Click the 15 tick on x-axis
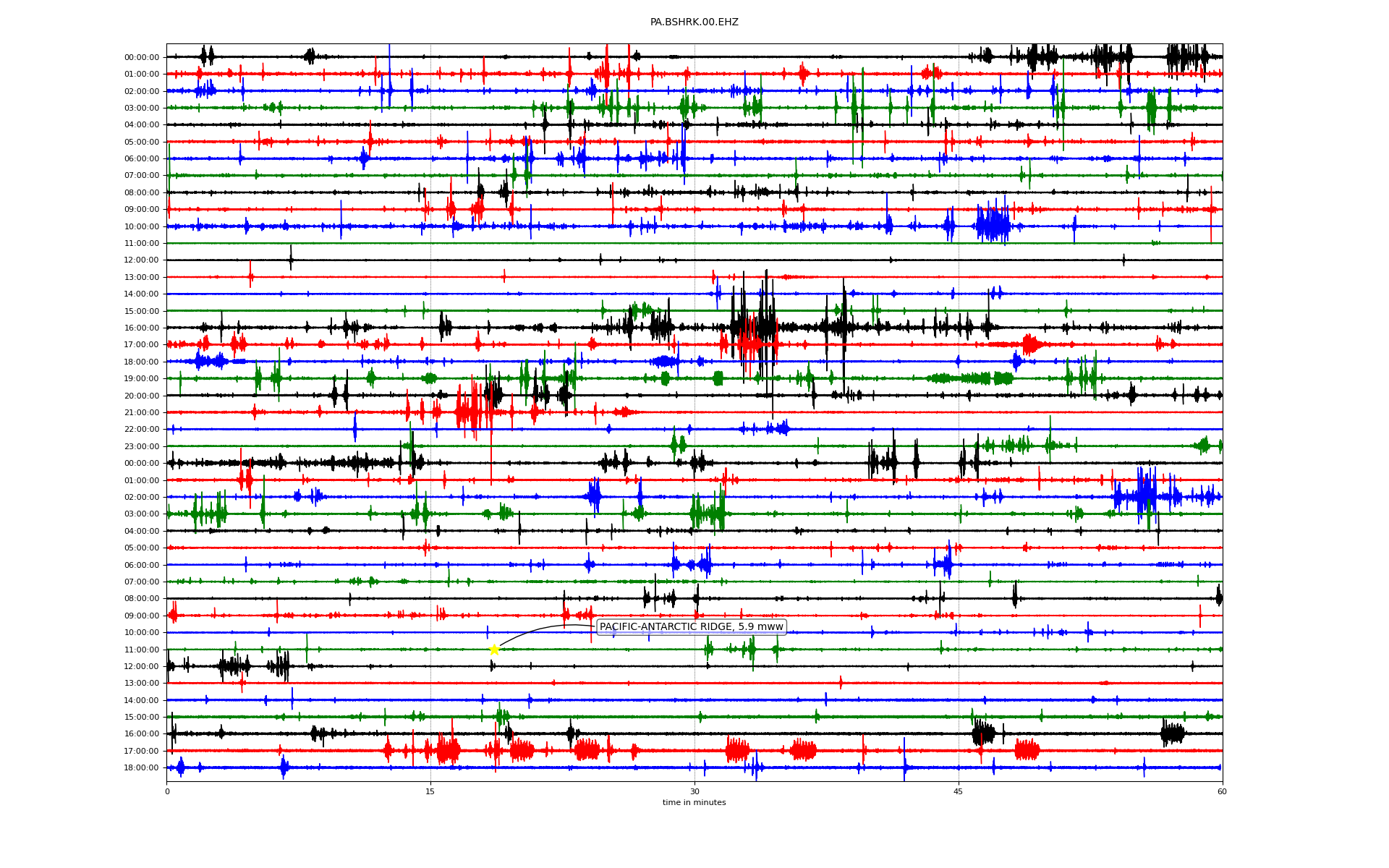This screenshot has height=868, width=1389. point(430,791)
